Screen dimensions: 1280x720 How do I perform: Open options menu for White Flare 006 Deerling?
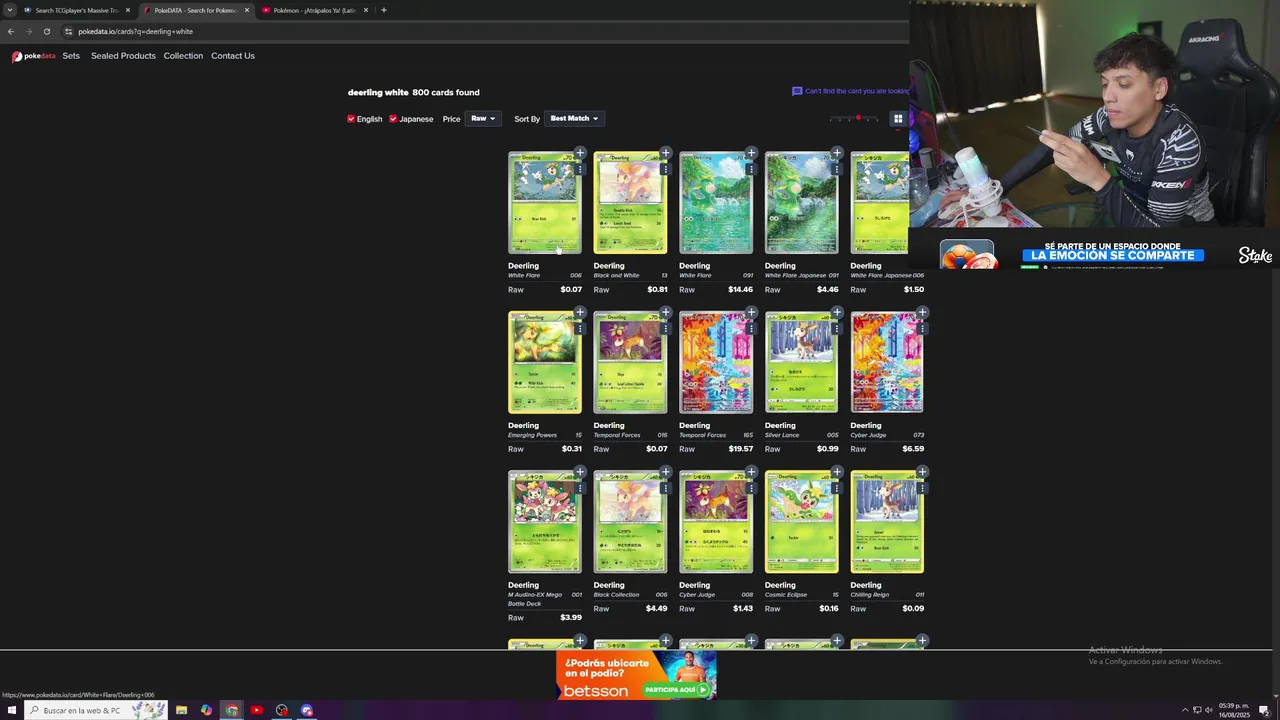pos(580,169)
